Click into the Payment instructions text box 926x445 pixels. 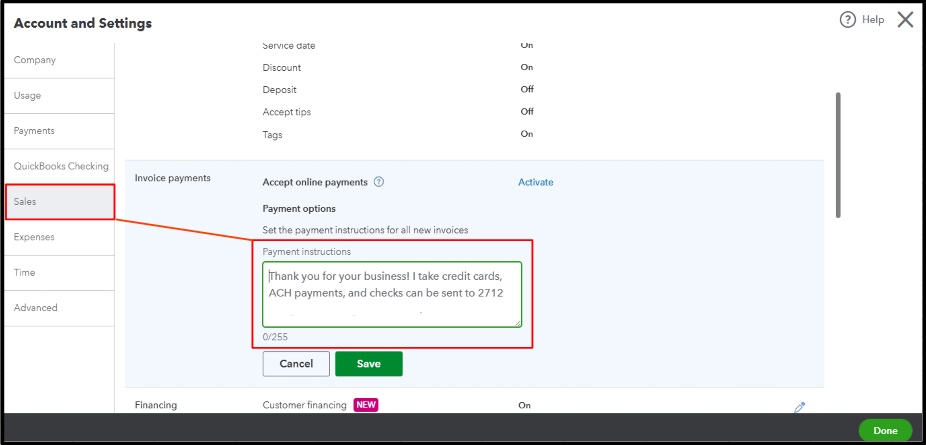click(392, 294)
